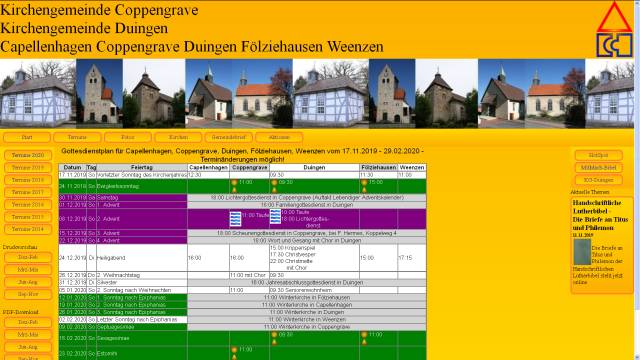Click '11:00 Winterkirche in Capellenhagen' entry
640x360 pixels.
click(307, 304)
